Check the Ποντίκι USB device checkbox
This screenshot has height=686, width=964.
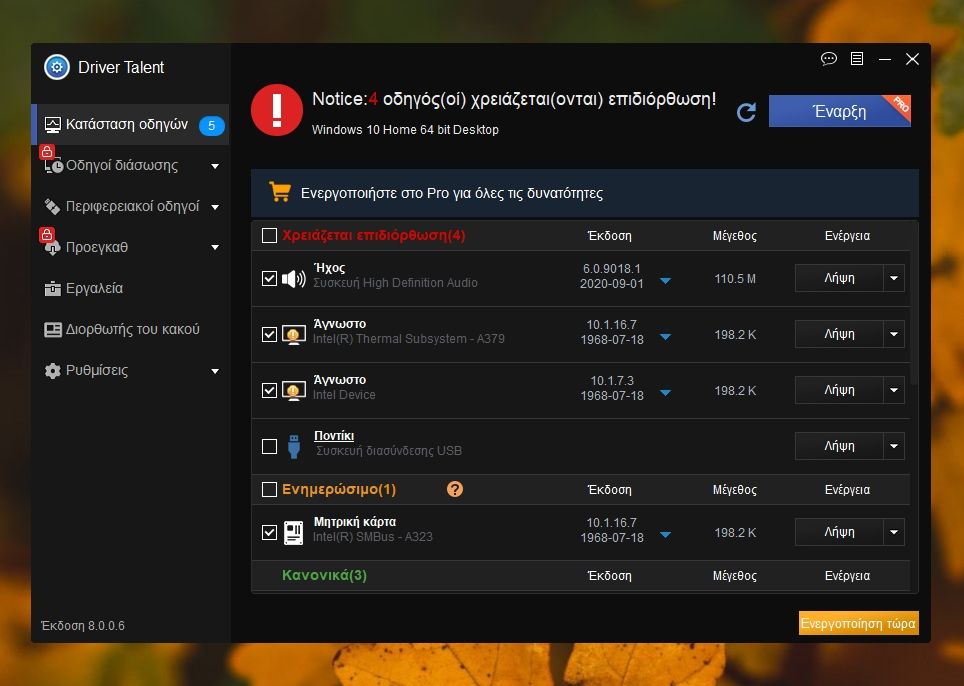(269, 446)
